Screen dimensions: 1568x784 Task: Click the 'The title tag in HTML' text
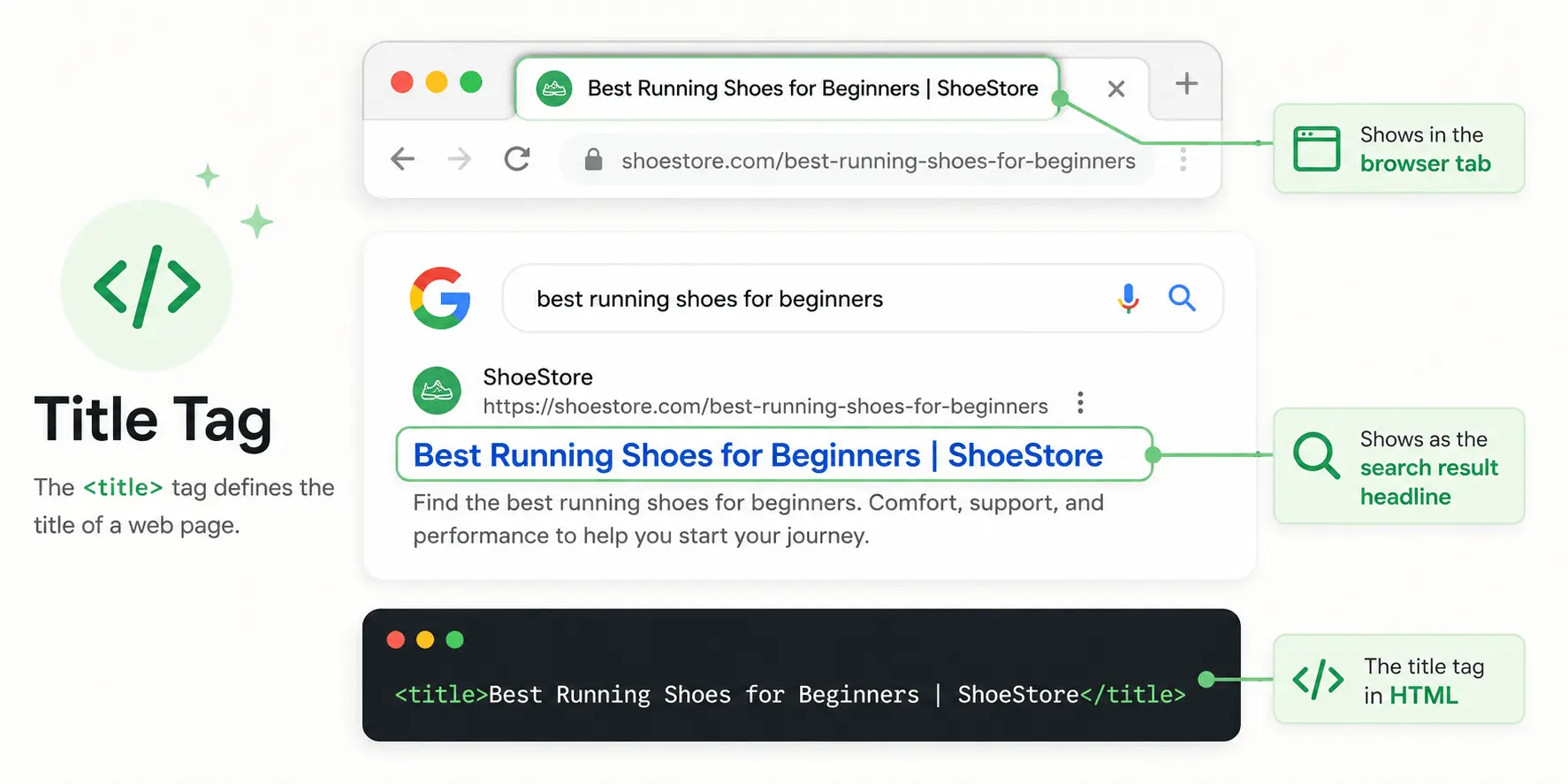pos(1424,681)
